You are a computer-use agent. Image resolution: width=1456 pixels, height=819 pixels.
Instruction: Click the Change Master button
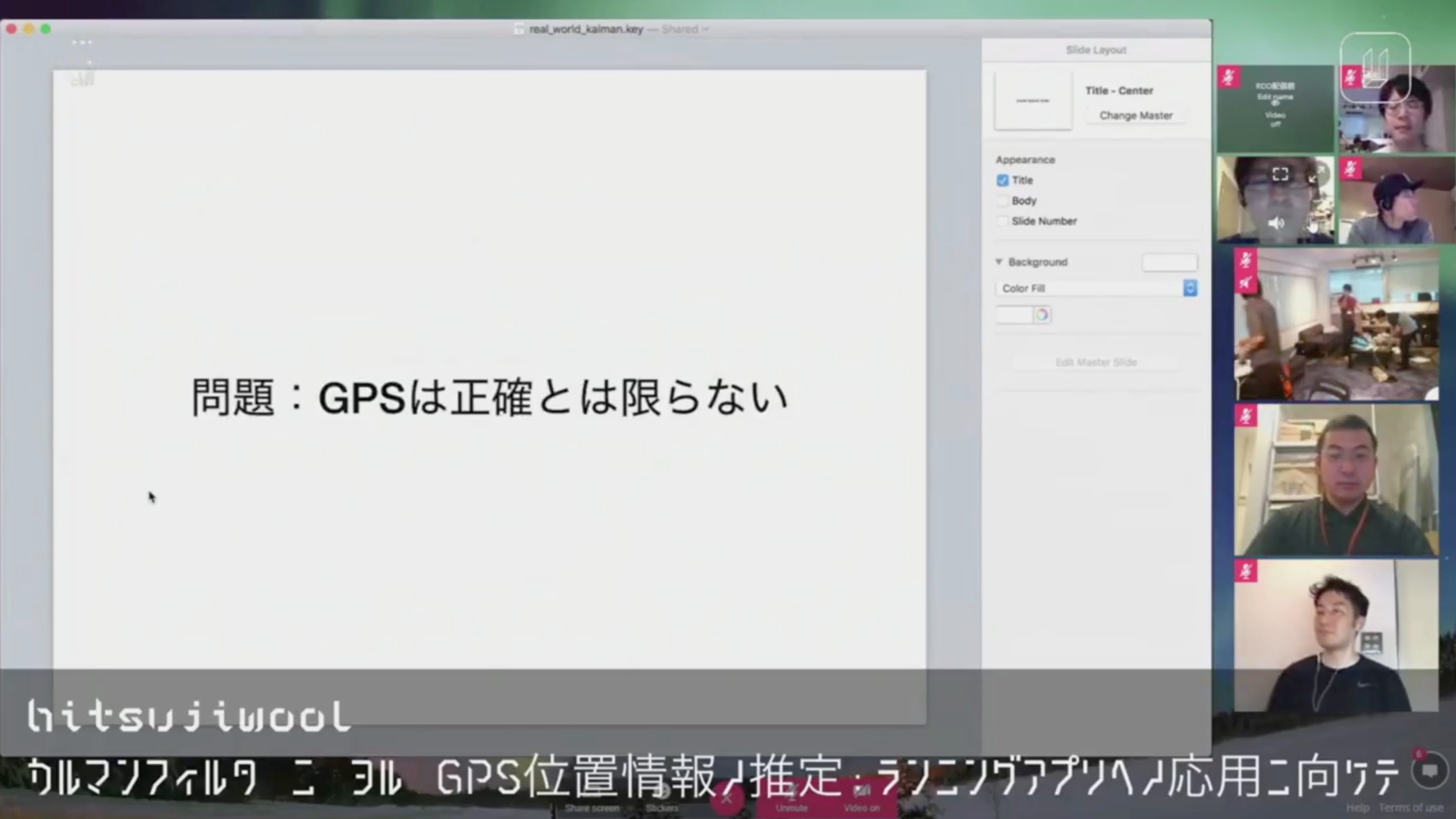pos(1135,115)
